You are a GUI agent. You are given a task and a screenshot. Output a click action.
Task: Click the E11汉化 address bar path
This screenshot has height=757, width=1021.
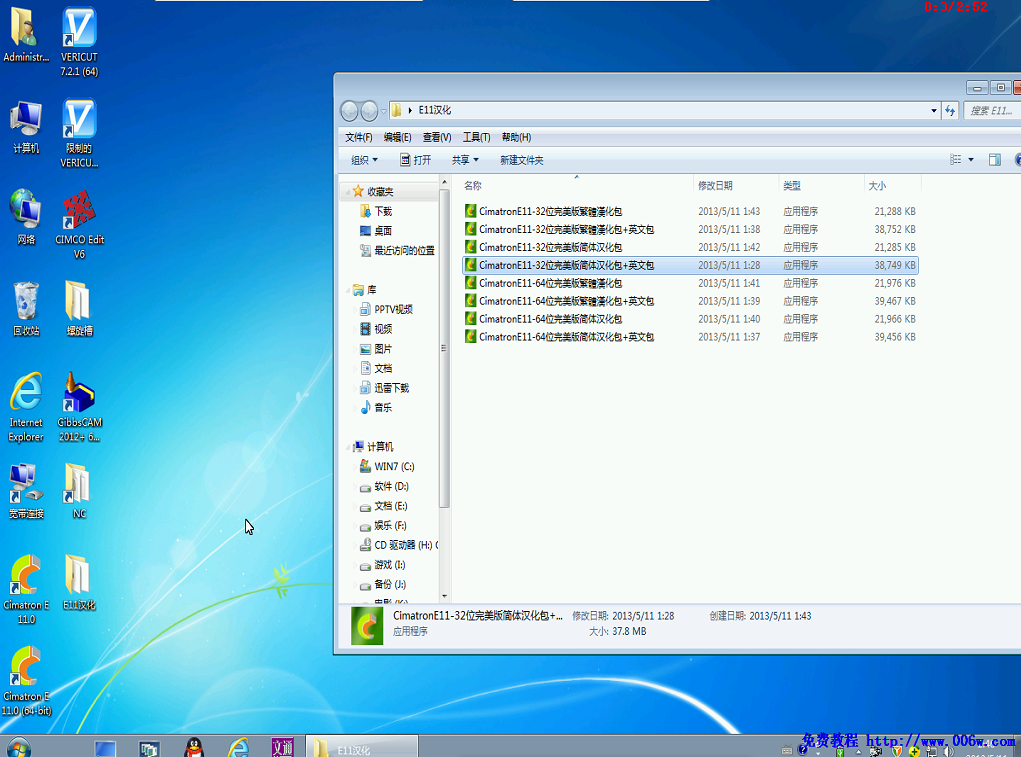coord(435,111)
